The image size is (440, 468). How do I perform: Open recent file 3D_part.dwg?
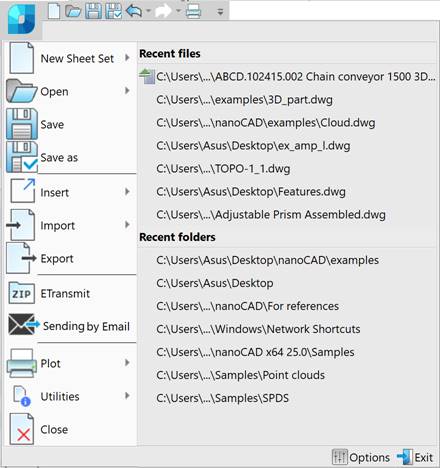(x=244, y=100)
